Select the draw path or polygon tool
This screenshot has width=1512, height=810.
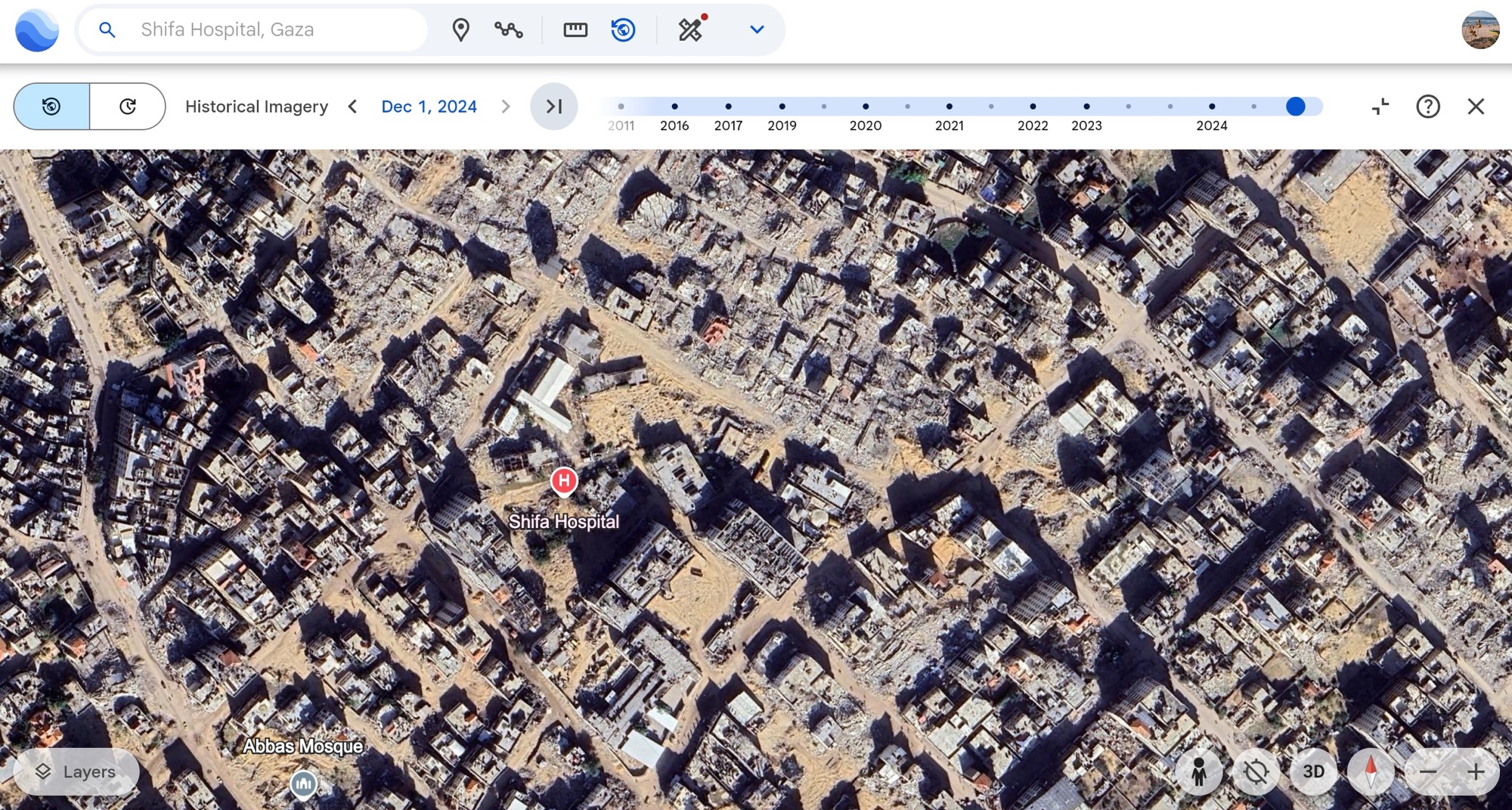509,29
